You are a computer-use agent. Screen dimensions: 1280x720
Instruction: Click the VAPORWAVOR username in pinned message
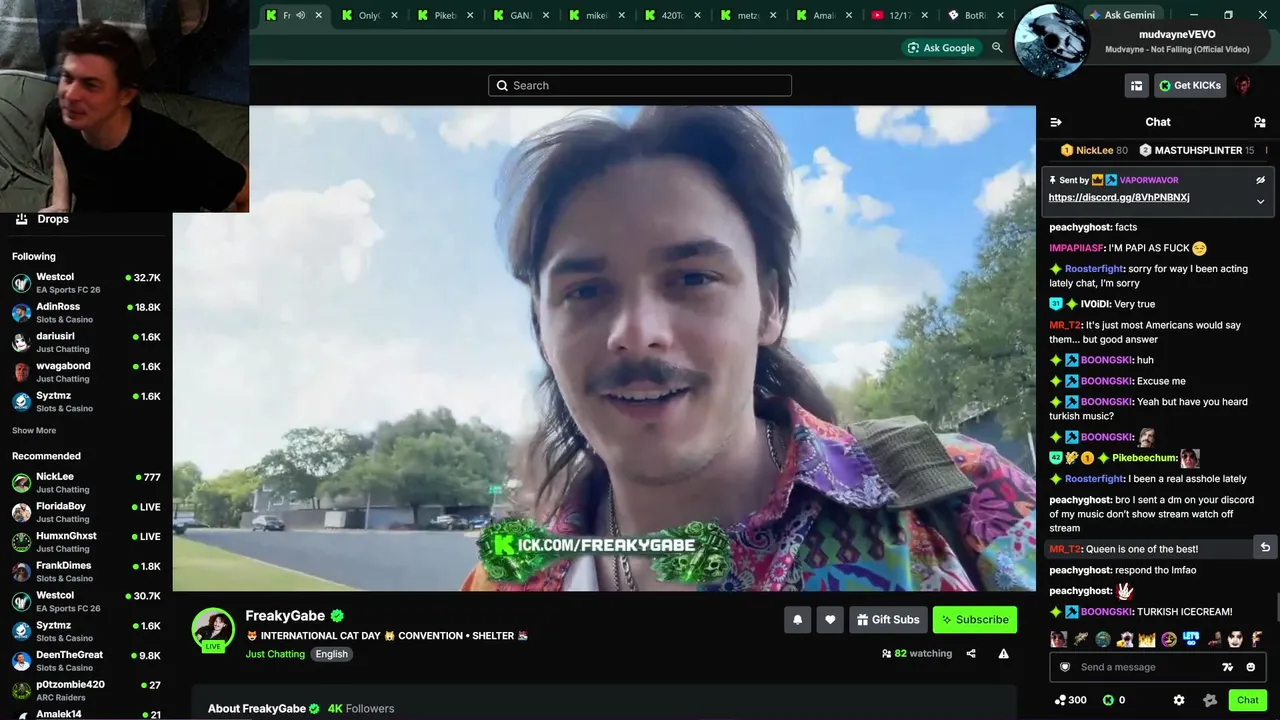(1149, 180)
